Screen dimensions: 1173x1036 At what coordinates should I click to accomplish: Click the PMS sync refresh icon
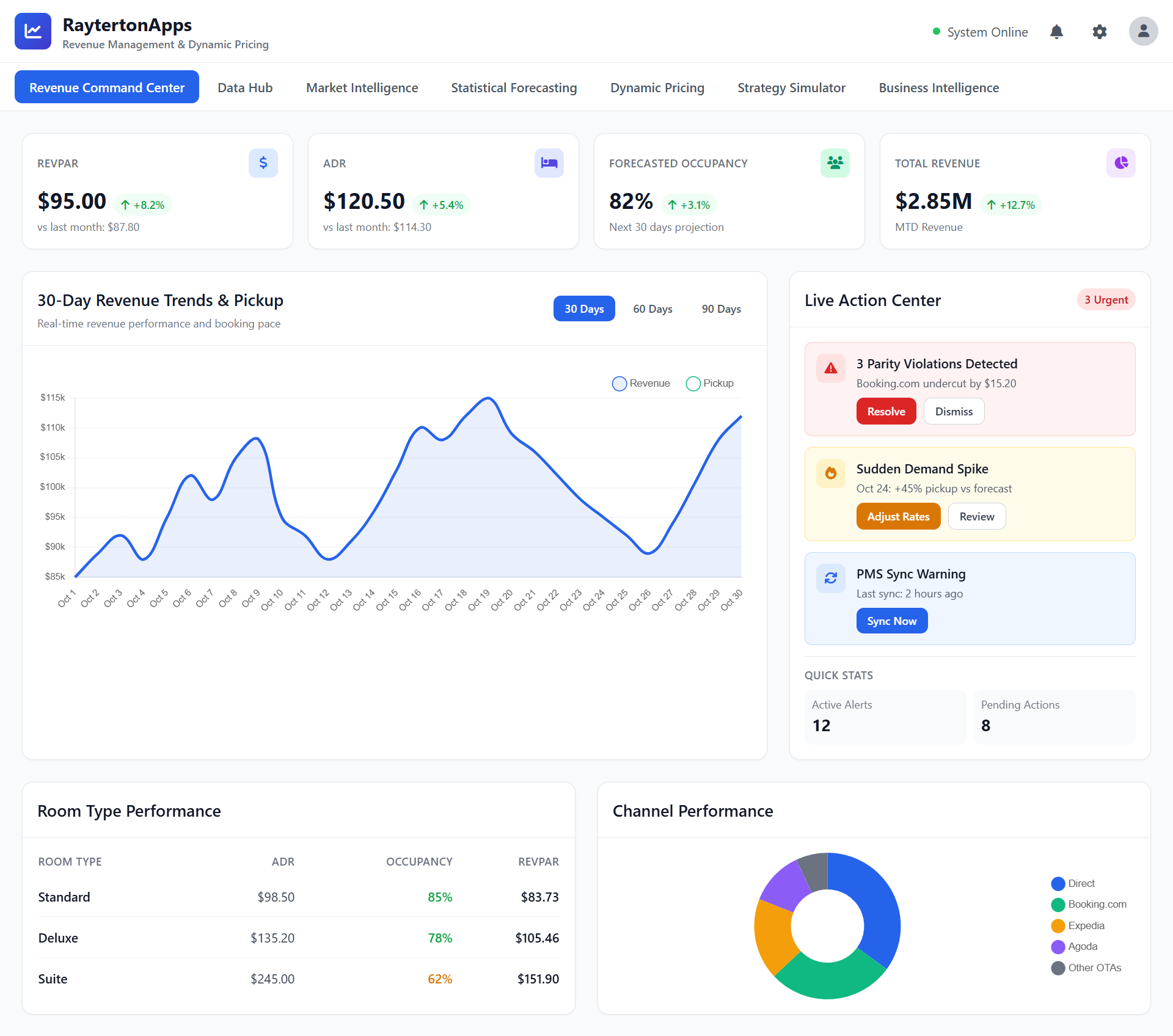coord(831,578)
